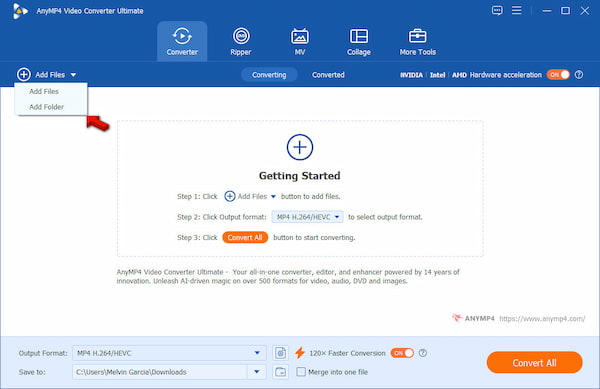Click the lightning bolt faster conversion icon
600x389 pixels.
[x=300, y=353]
